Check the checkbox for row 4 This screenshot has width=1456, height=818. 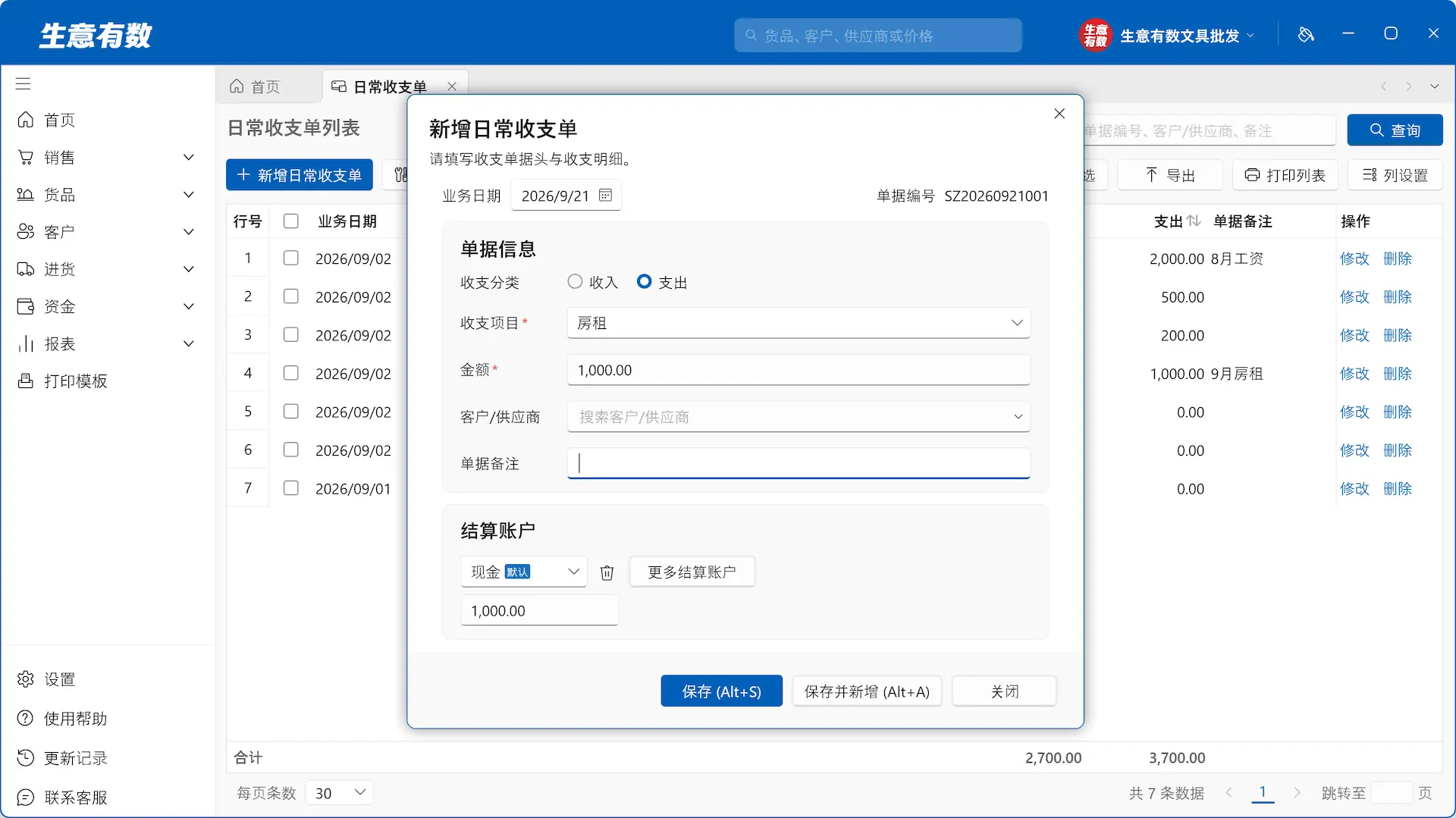click(x=290, y=373)
